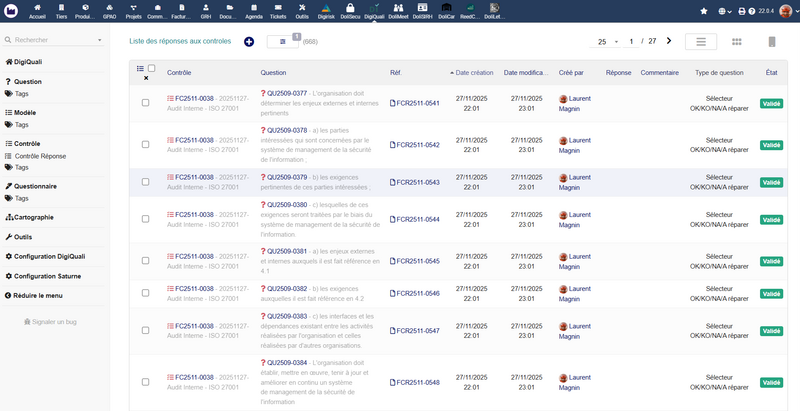The height and width of the screenshot is (411, 800).
Task: Open reference FCR2511-0541
Action: 414,103
